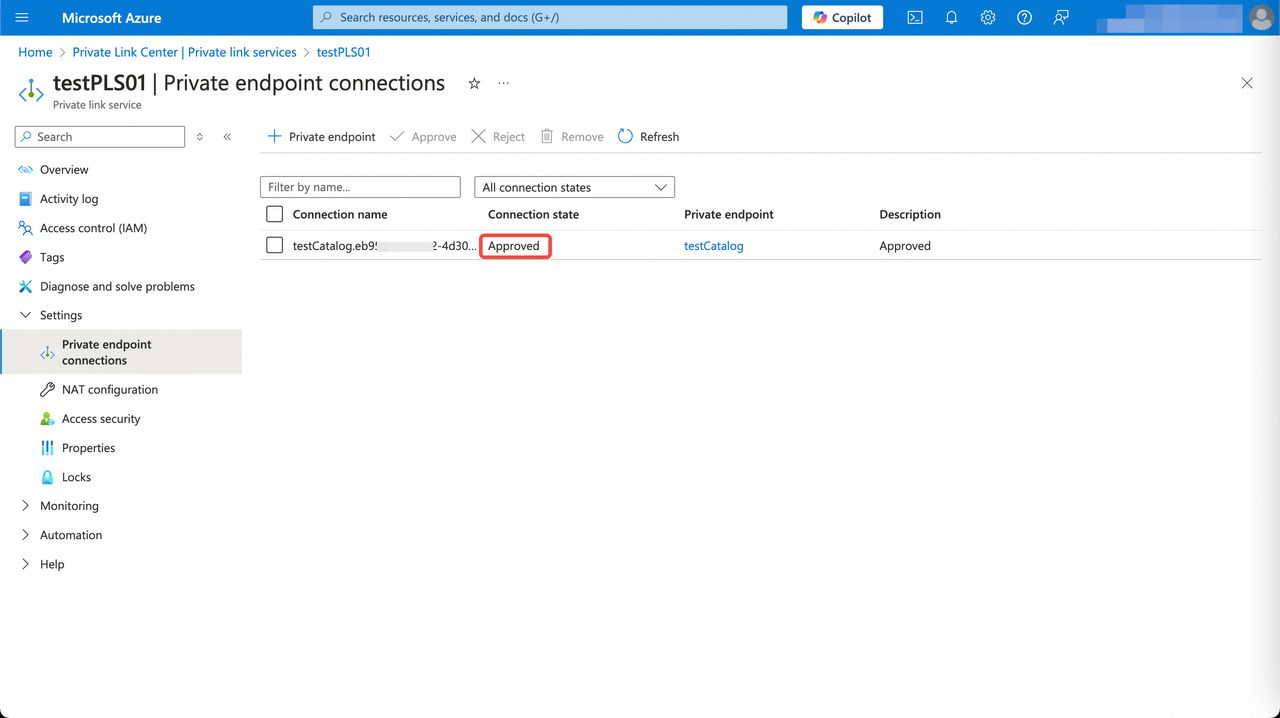Click the Approved connection state badge

click(515, 245)
